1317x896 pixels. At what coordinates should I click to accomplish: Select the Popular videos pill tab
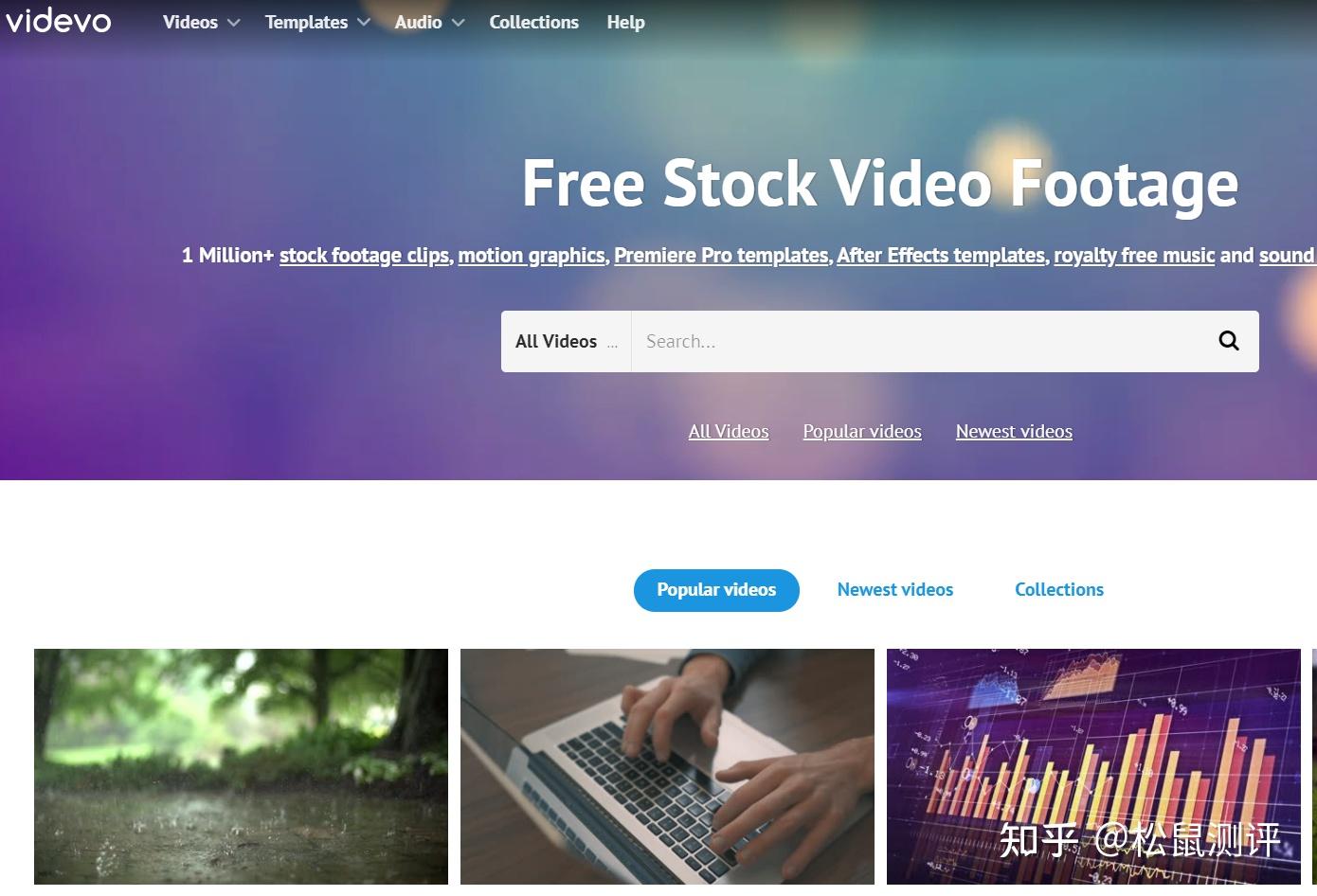tap(716, 590)
